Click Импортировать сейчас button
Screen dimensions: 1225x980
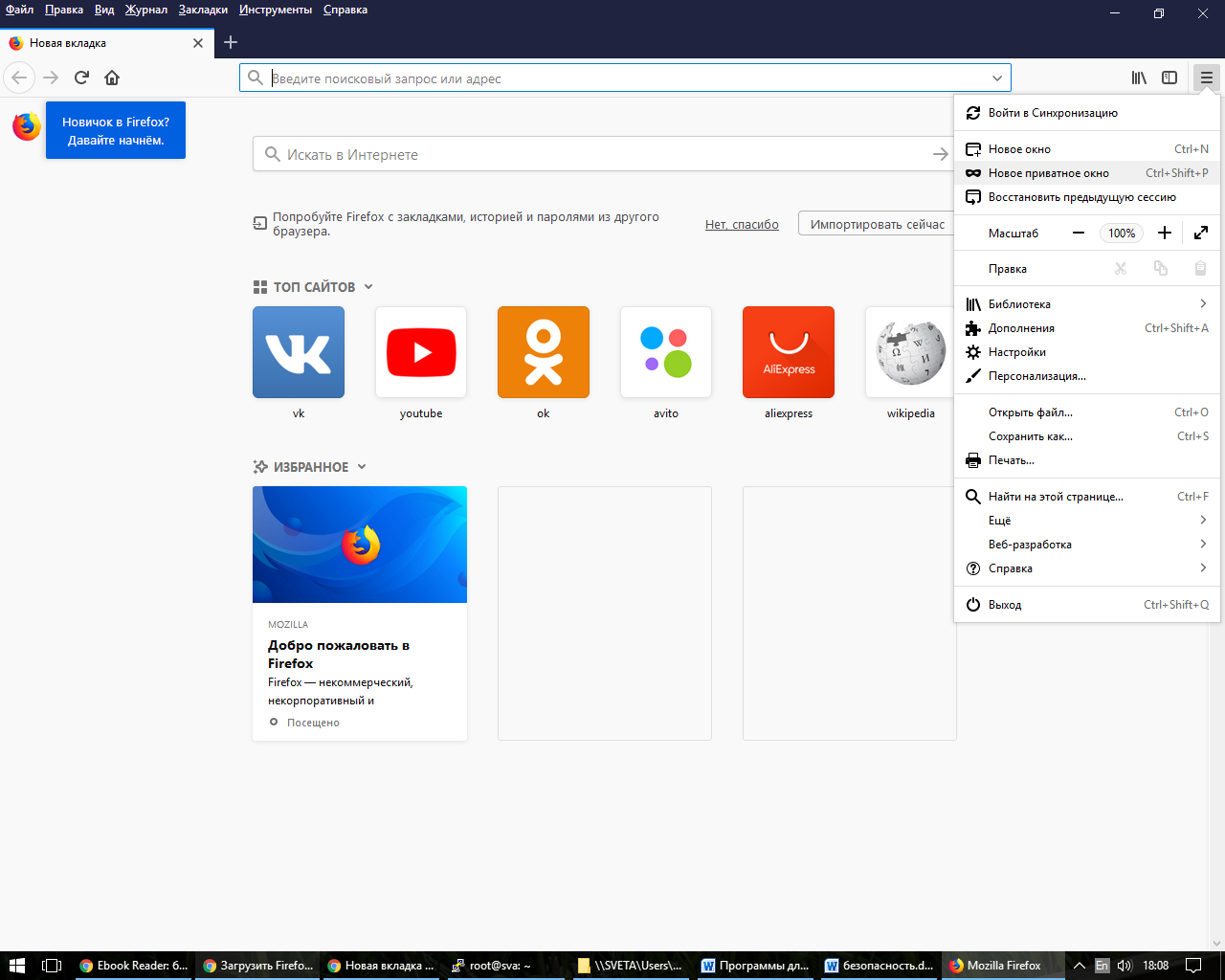[876, 224]
